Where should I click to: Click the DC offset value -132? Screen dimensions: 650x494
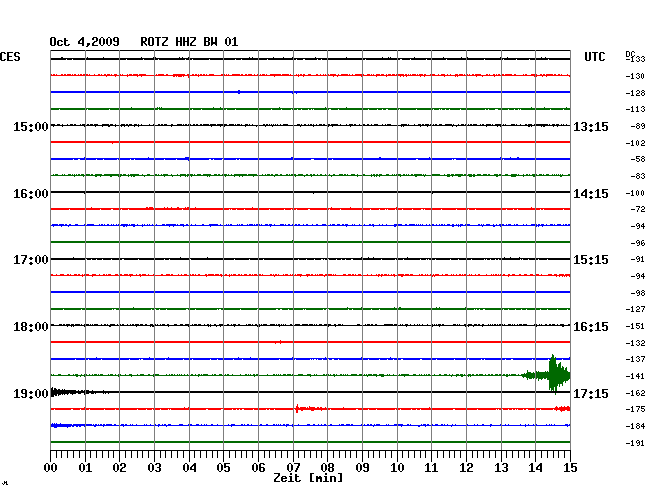click(x=635, y=343)
